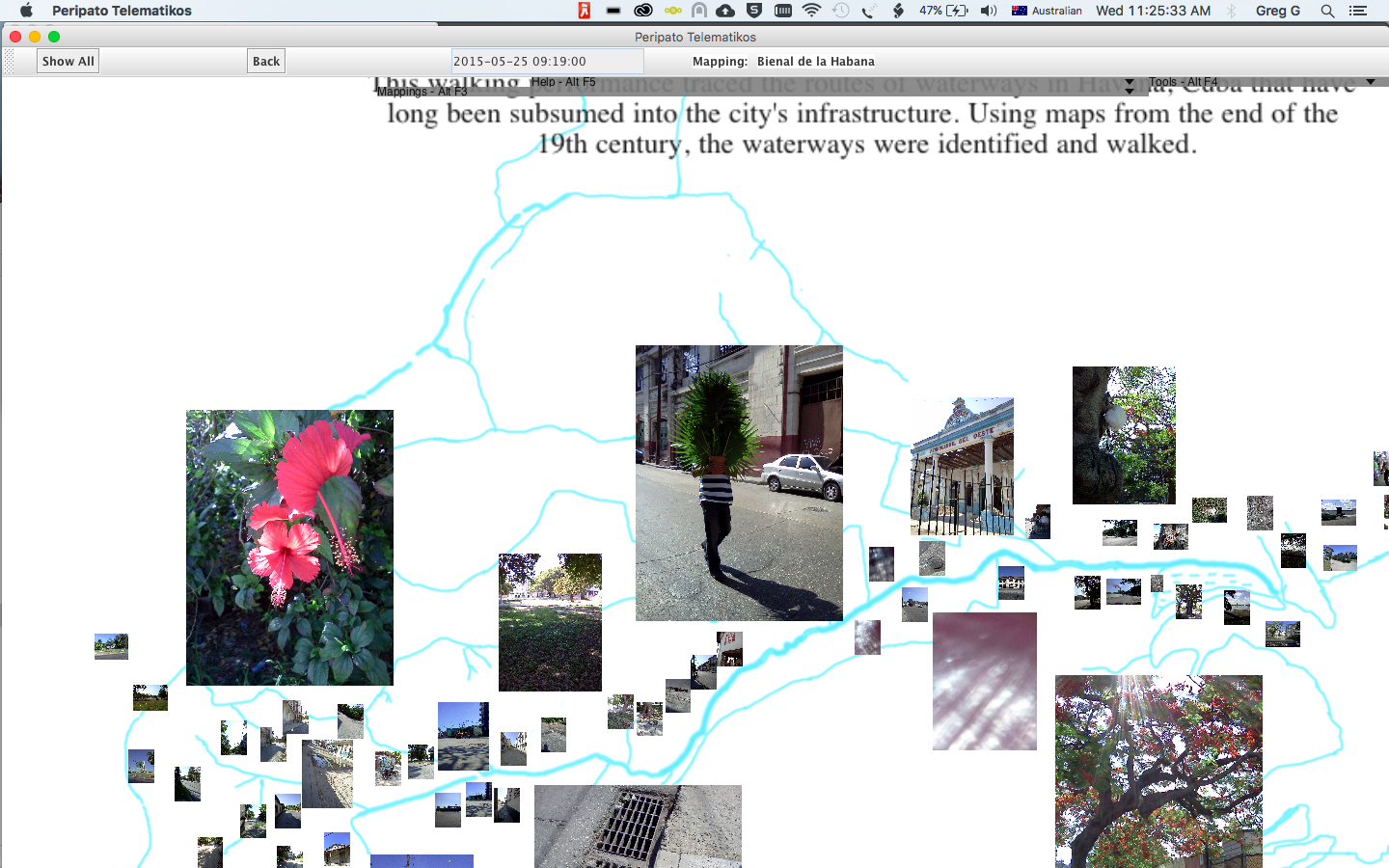Image resolution: width=1389 pixels, height=868 pixels.
Task: Expand the Tools panel arrow
Action: coord(1371,82)
